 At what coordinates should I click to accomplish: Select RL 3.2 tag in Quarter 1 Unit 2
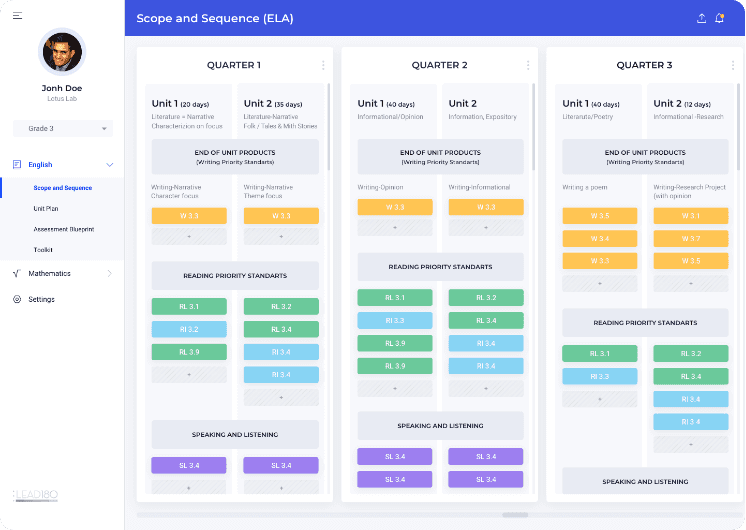(x=281, y=306)
